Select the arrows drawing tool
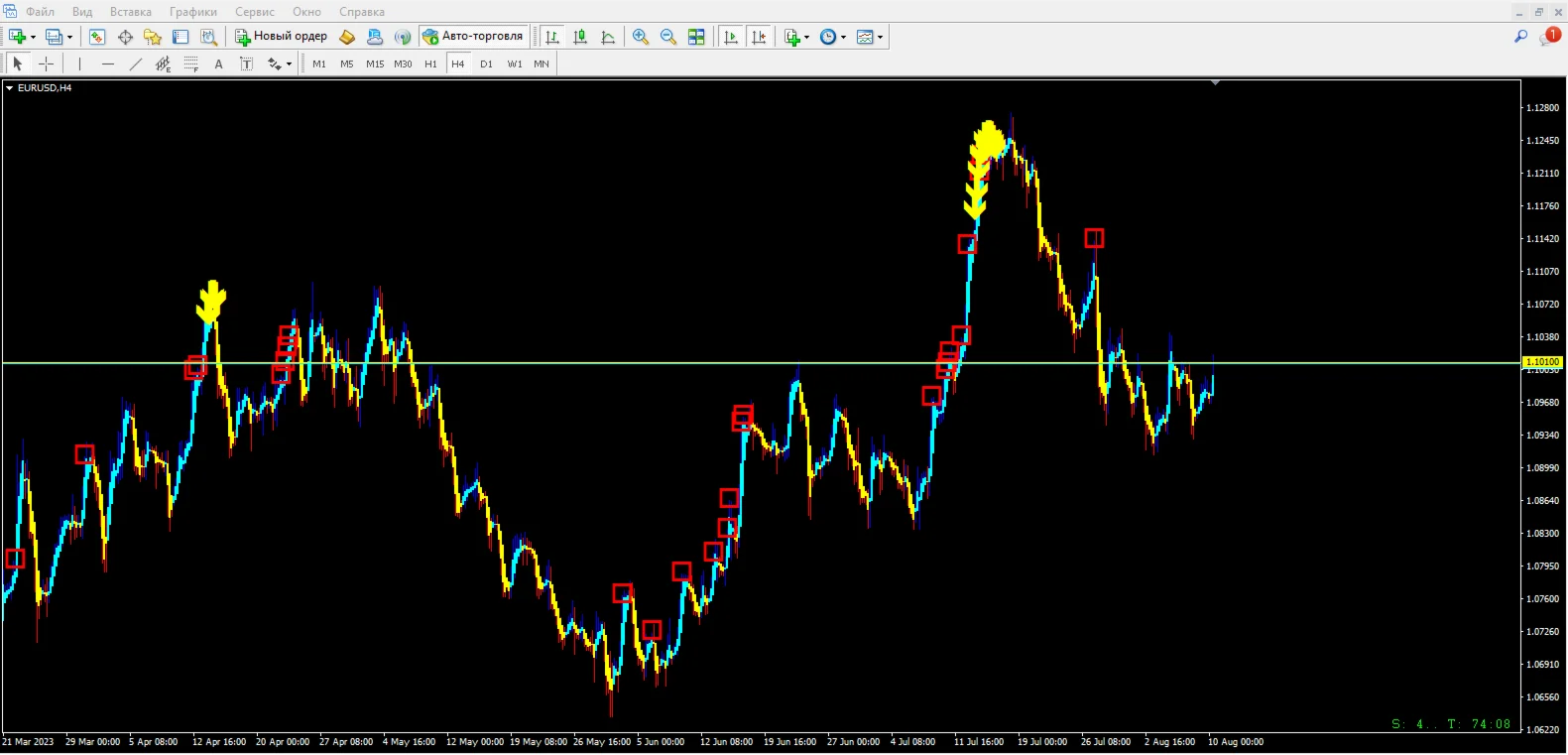This screenshot has width=1568, height=755. [x=275, y=63]
